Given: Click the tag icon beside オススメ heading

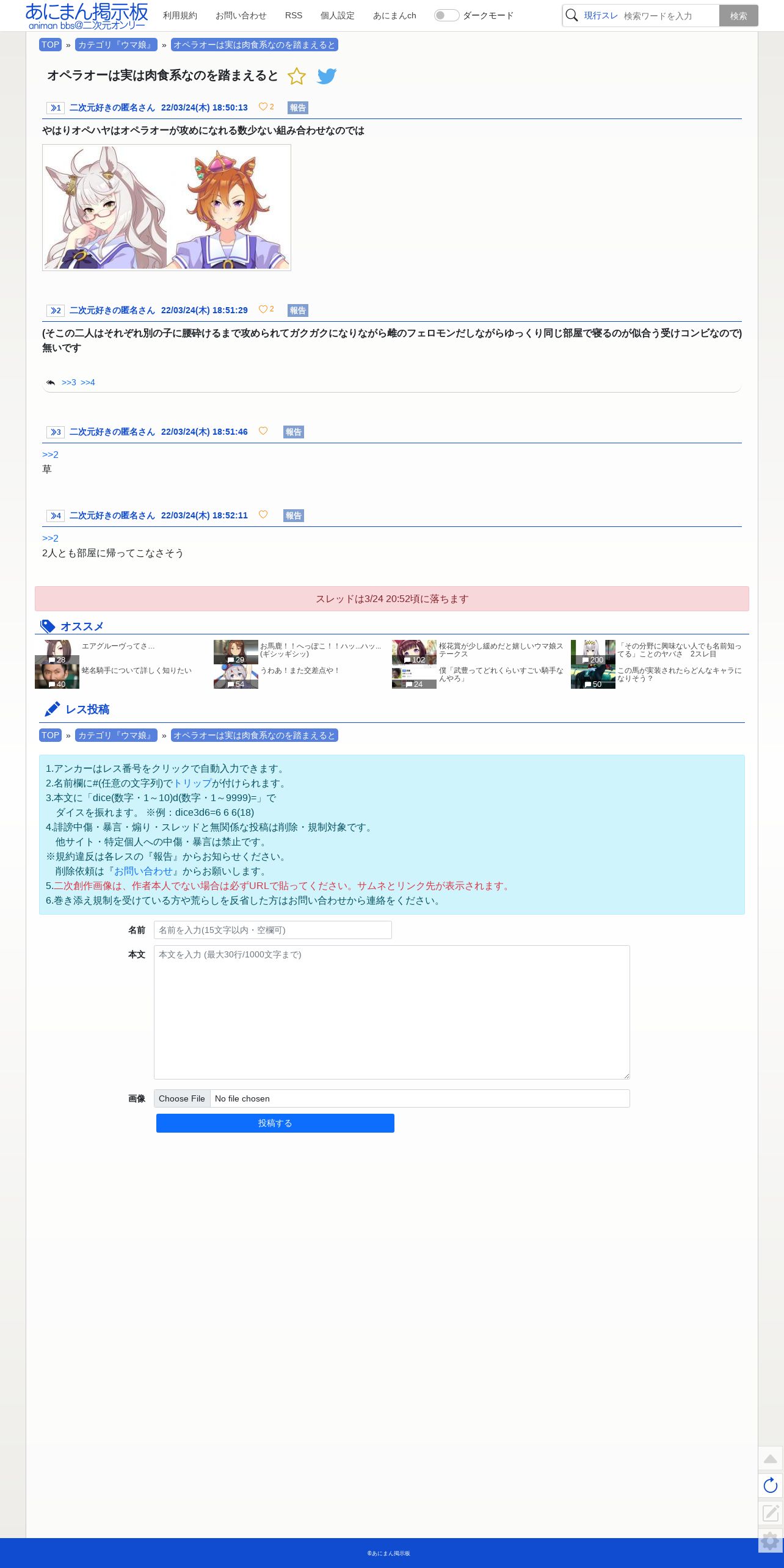Looking at the screenshot, I should point(48,626).
